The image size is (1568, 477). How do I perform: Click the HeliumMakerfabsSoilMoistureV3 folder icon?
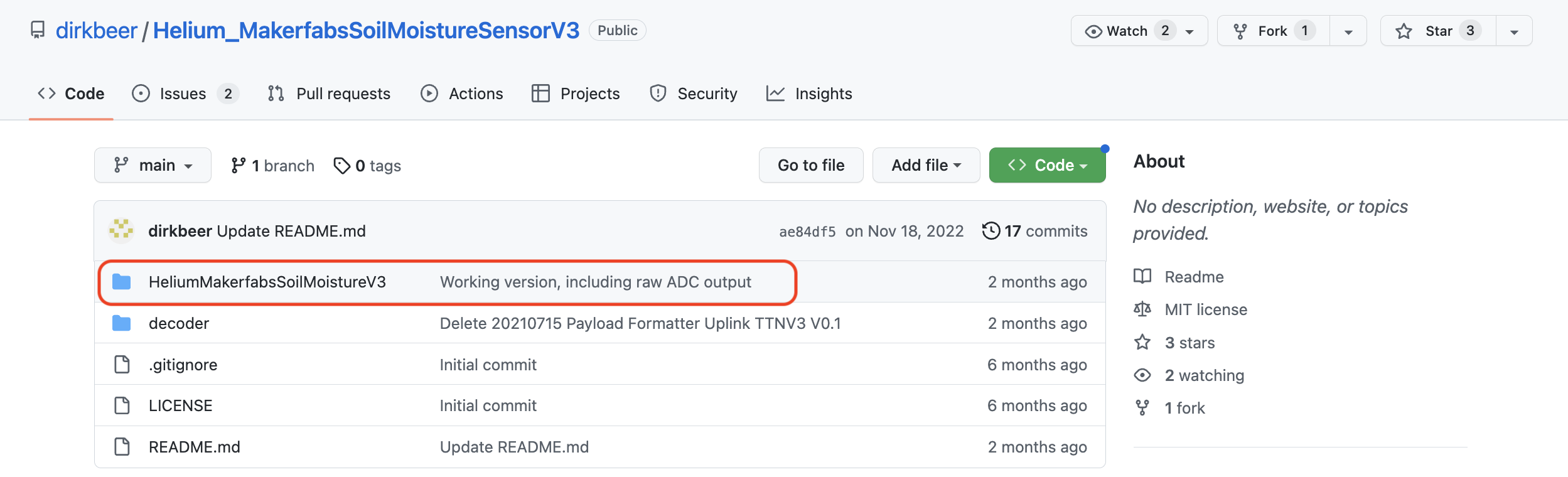point(121,282)
